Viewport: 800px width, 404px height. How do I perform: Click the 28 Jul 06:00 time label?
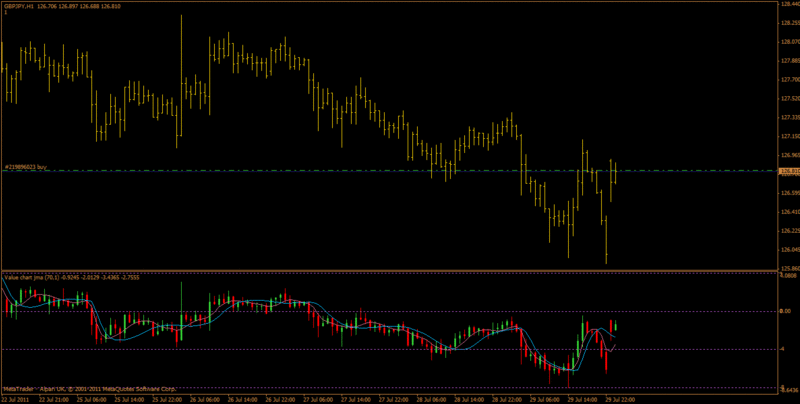pos(431,399)
